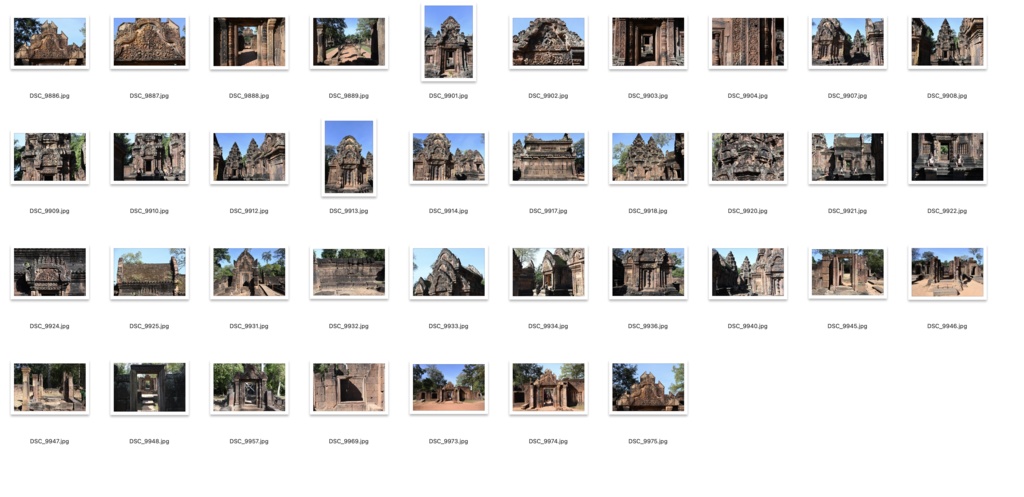Select the portrait thumbnail DSC_9913.jpg

349,157
